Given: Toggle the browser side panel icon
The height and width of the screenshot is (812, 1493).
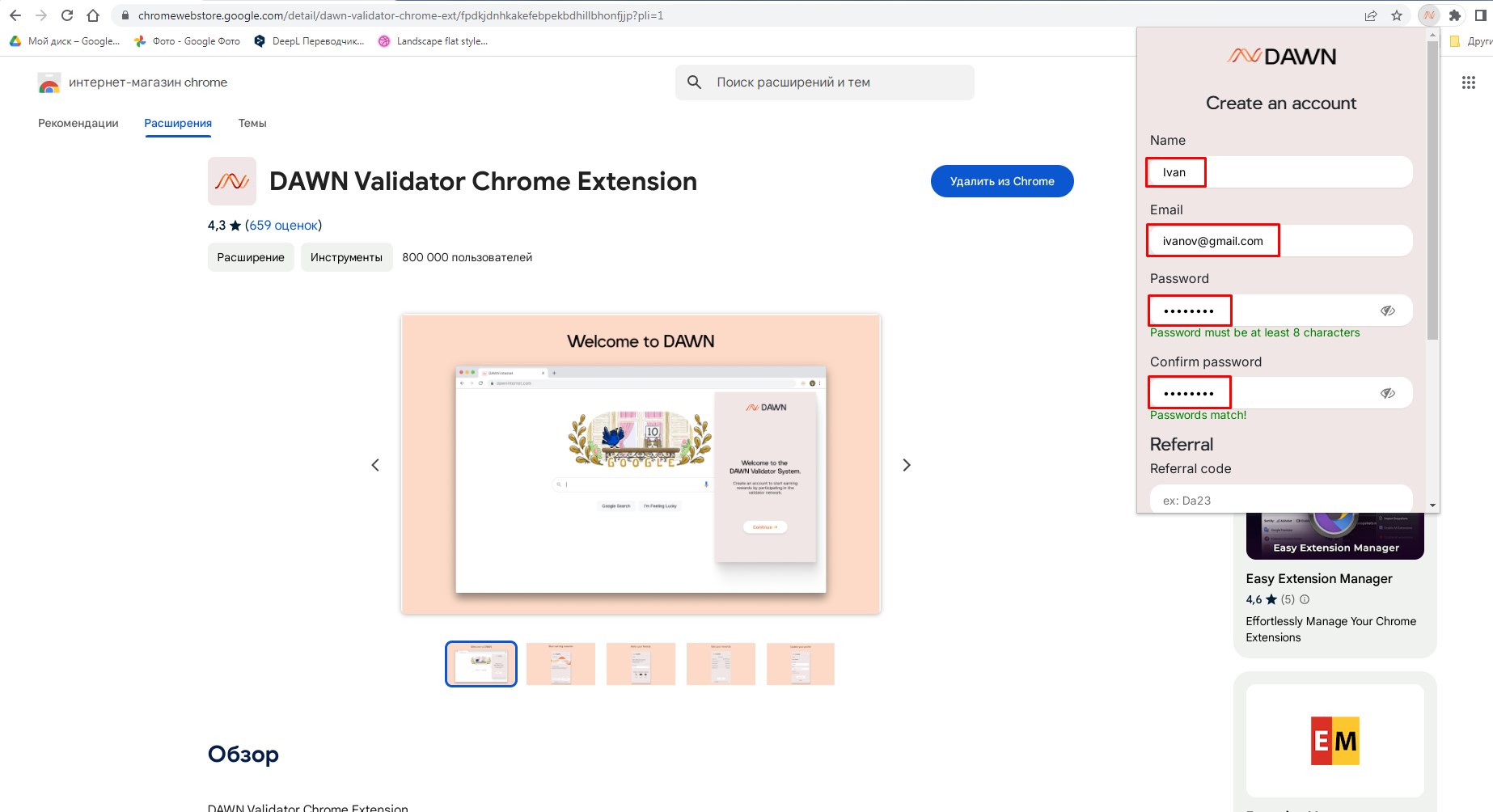Looking at the screenshot, I should click(x=1481, y=15).
